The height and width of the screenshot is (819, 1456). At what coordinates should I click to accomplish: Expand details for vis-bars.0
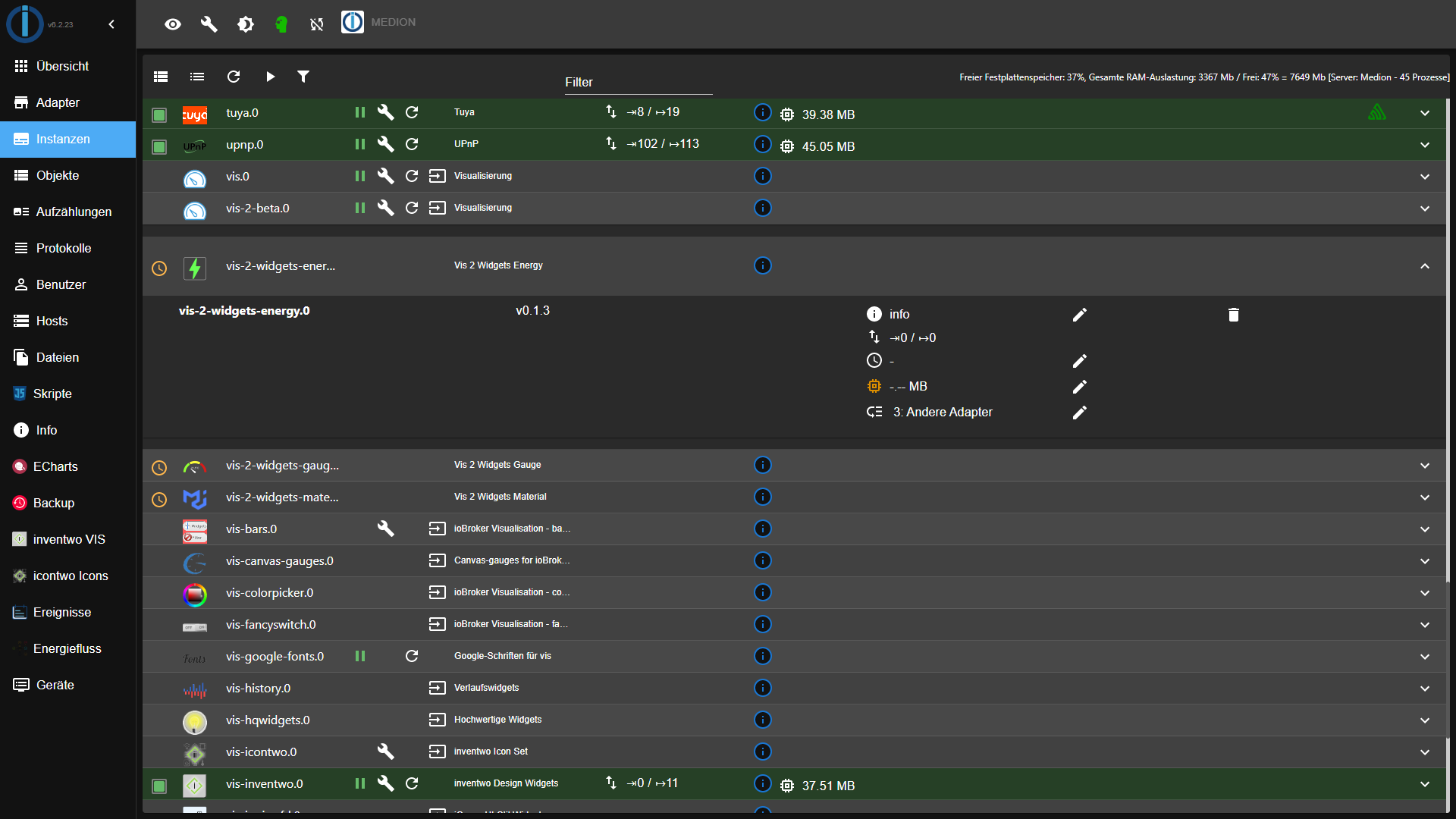click(x=1424, y=529)
